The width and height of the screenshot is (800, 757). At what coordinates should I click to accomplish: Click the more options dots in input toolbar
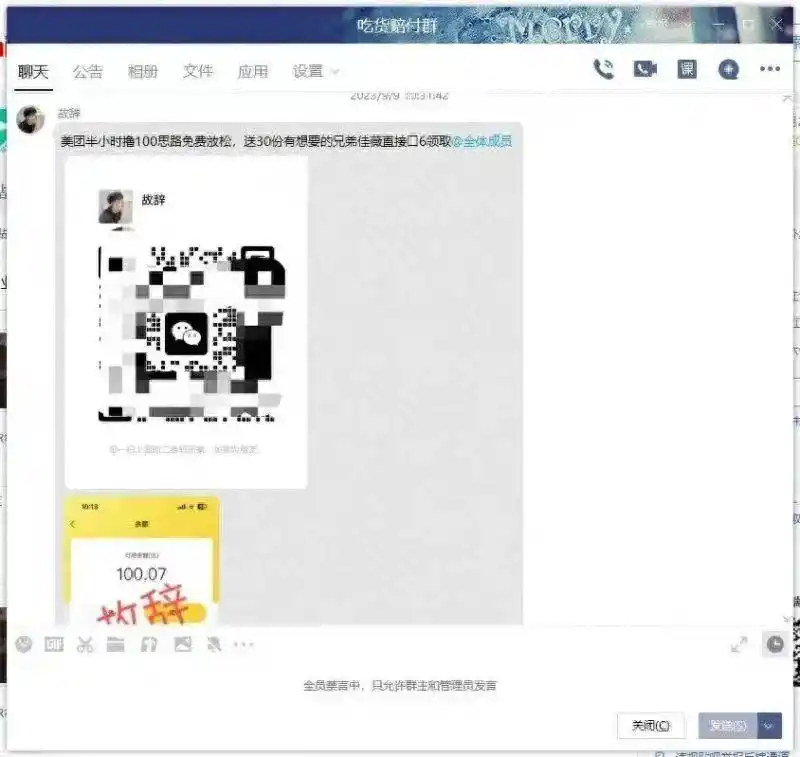(x=243, y=645)
